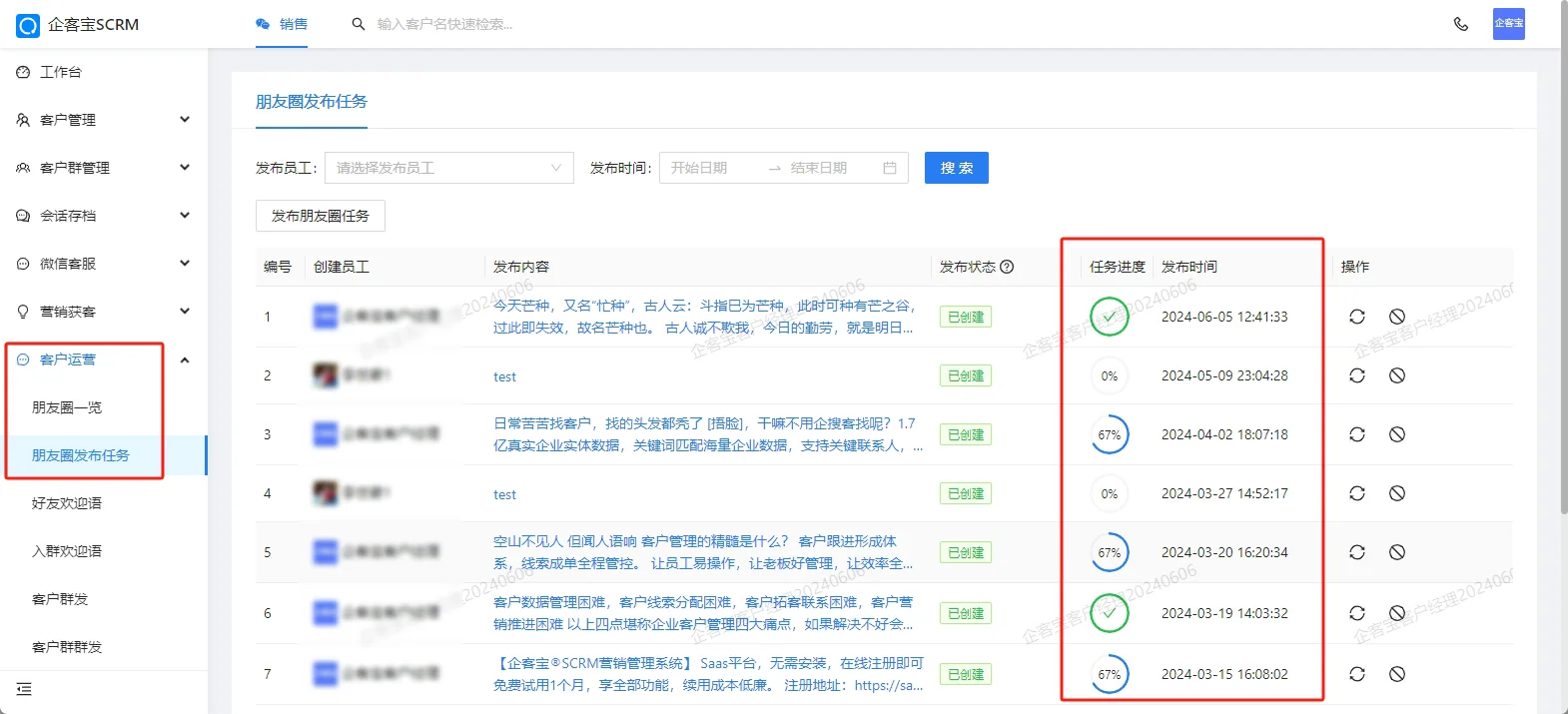Select the 朋友圈发布任务 page tab
Image resolution: width=1568 pixels, height=714 pixels.
312,102
